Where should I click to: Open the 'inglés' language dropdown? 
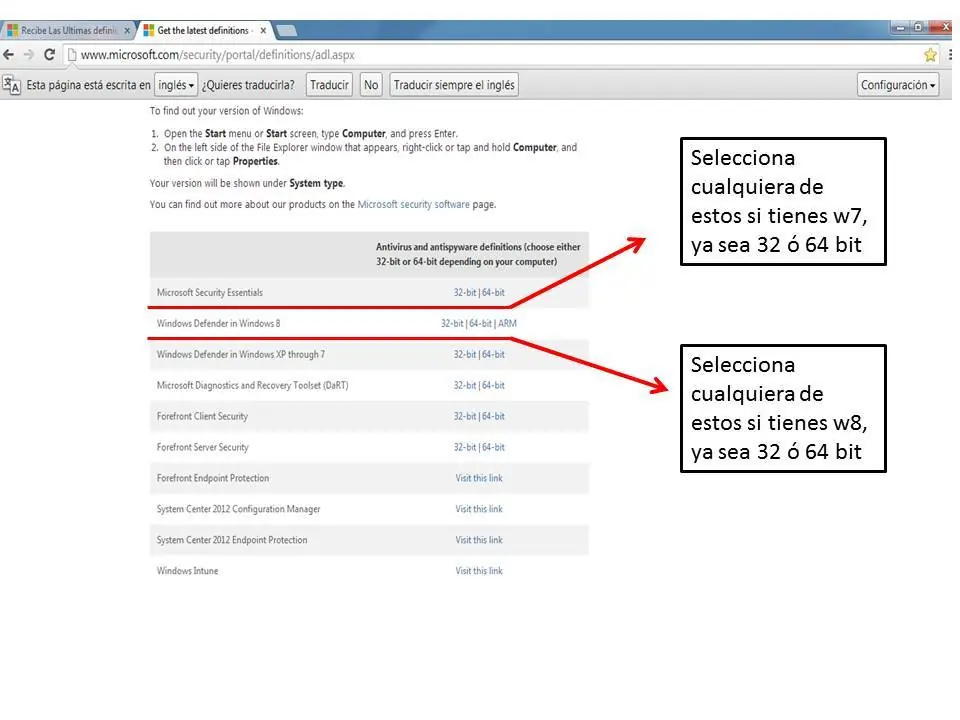pyautogui.click(x=176, y=85)
